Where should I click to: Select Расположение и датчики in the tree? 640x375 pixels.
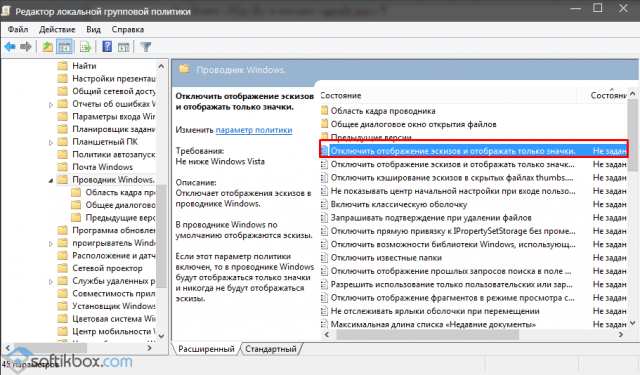click(114, 255)
